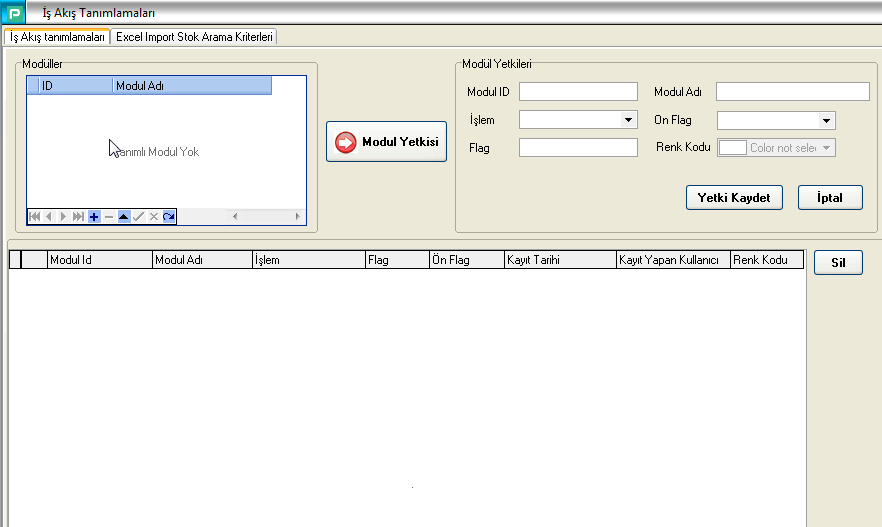The height and width of the screenshot is (527, 882).
Task: Click the Renk Kodu color swatch
Action: tap(732, 148)
